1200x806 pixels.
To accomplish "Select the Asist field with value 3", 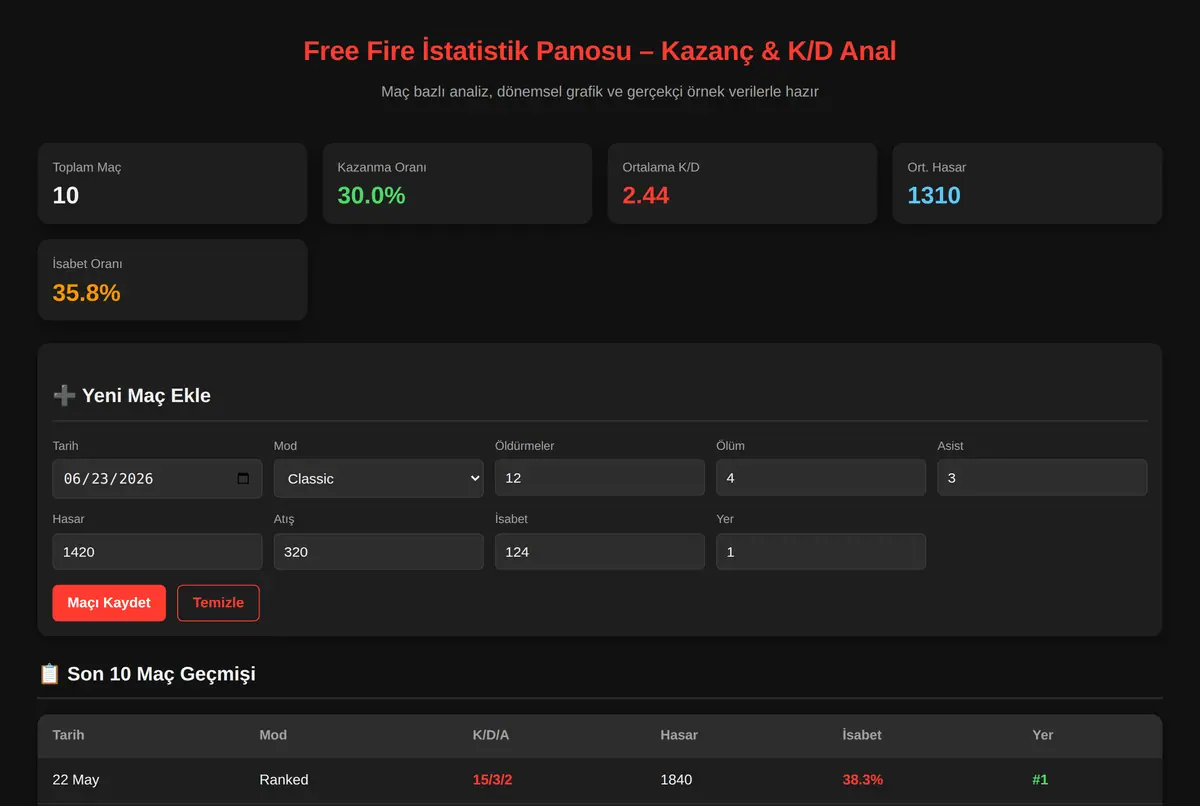I will (1042, 478).
